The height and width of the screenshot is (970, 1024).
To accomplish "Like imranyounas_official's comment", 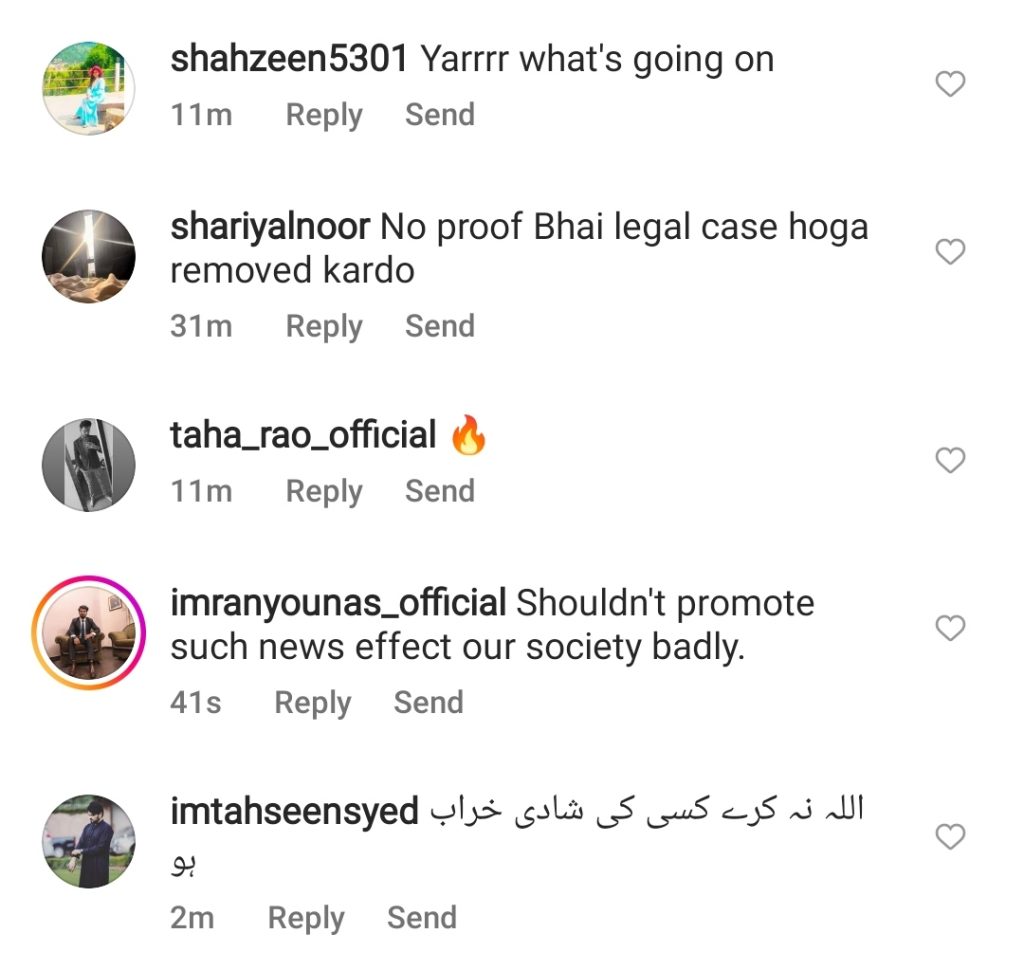I will 950,628.
